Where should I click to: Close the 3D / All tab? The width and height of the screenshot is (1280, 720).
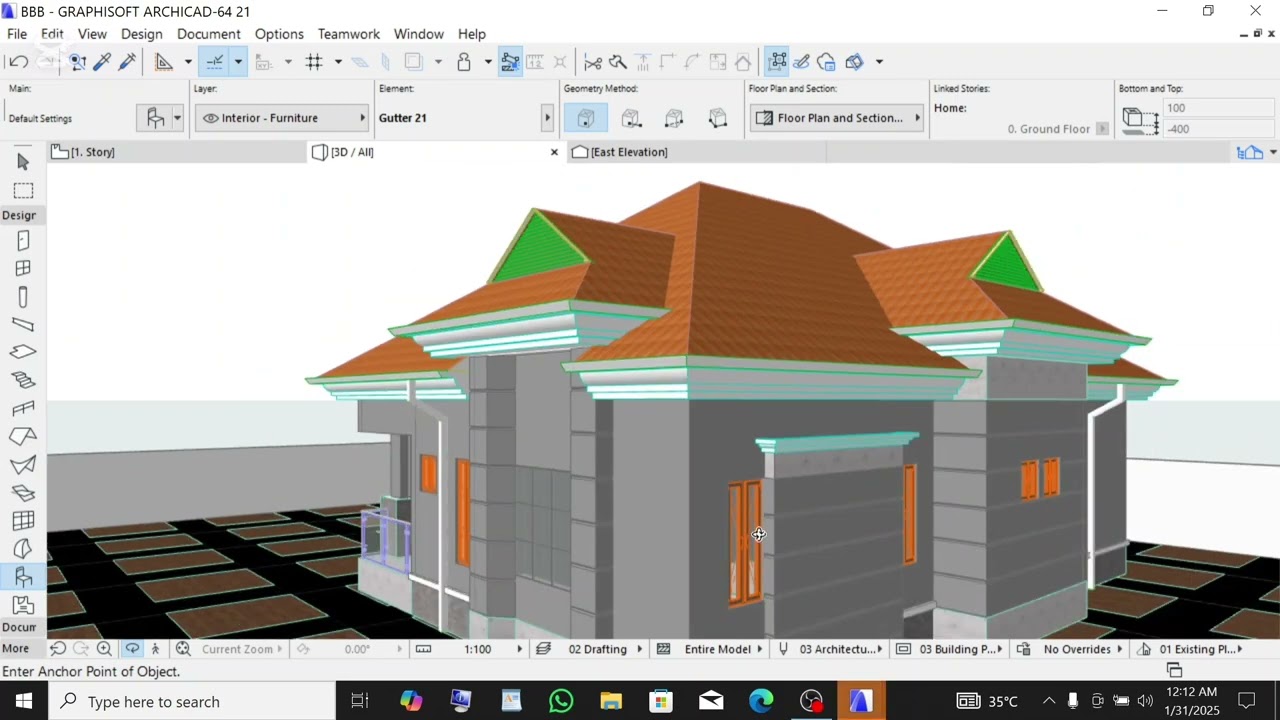pos(554,152)
